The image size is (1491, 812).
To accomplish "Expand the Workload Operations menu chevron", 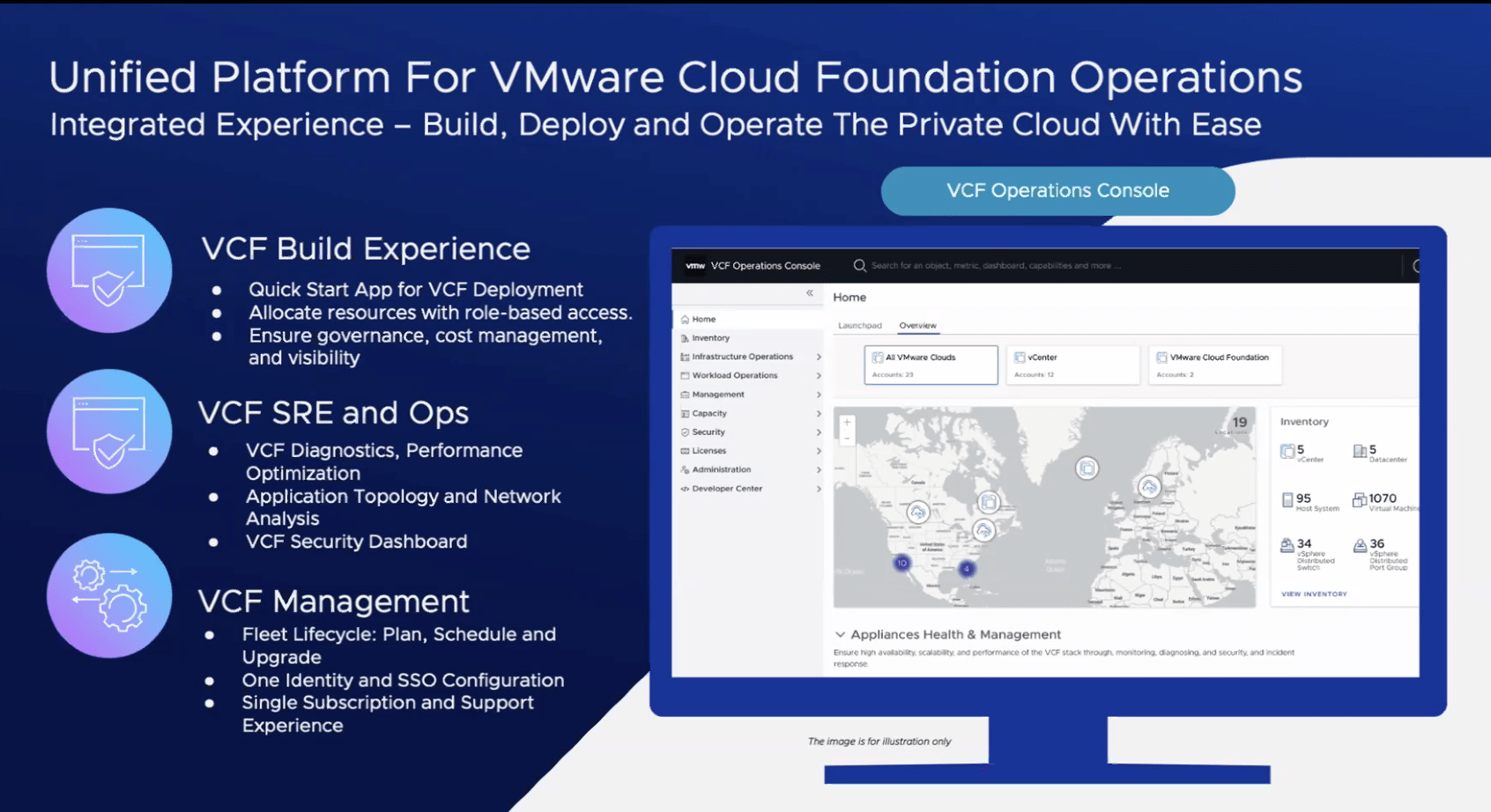I will (819, 375).
